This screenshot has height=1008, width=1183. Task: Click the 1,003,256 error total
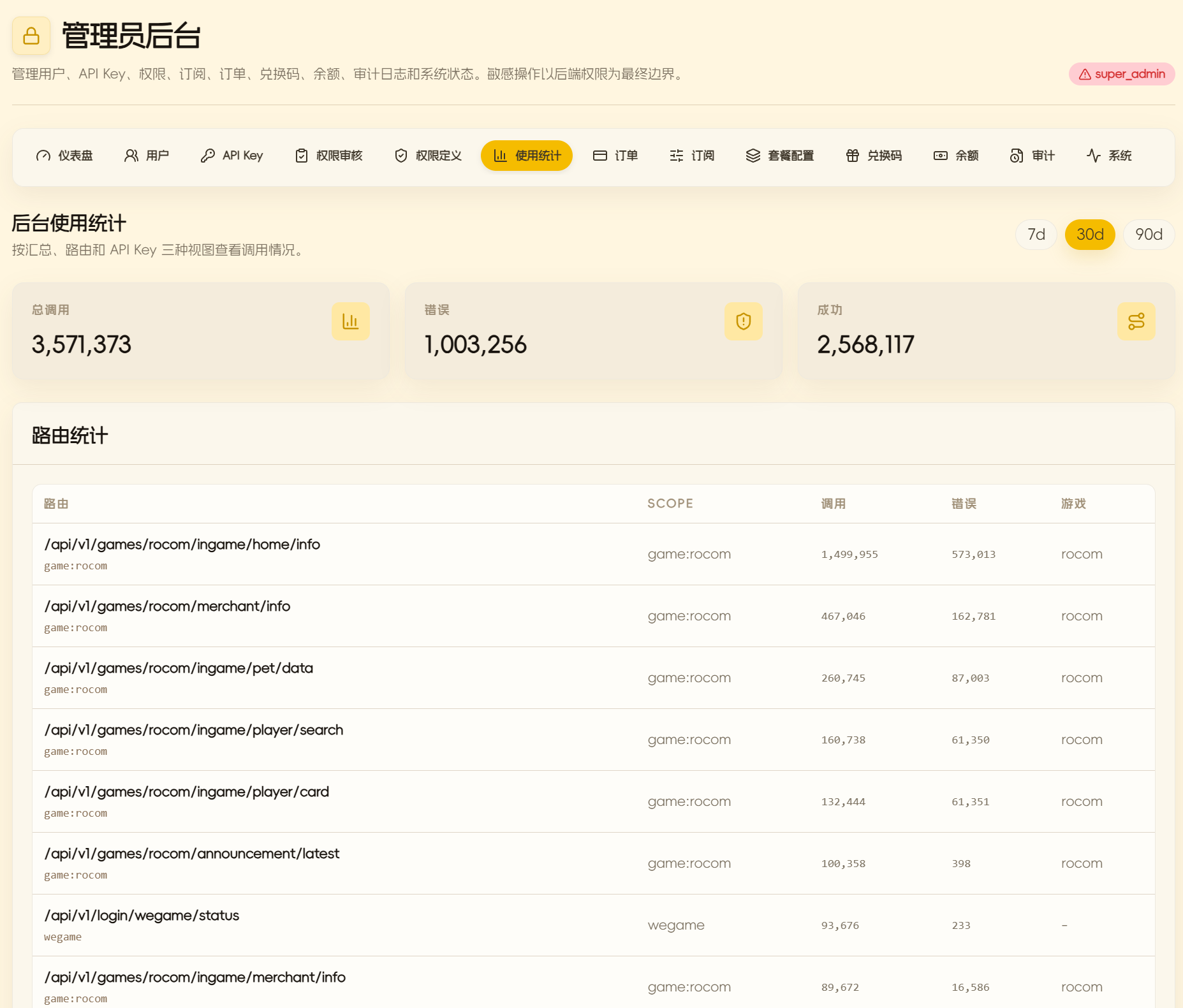click(x=476, y=345)
